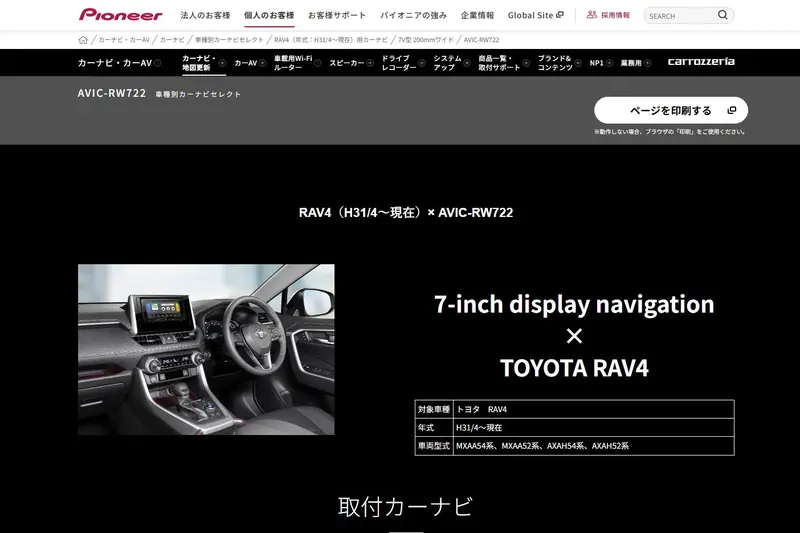Click the Pioneer logo
Screen dimensions: 800x533
coord(120,15)
